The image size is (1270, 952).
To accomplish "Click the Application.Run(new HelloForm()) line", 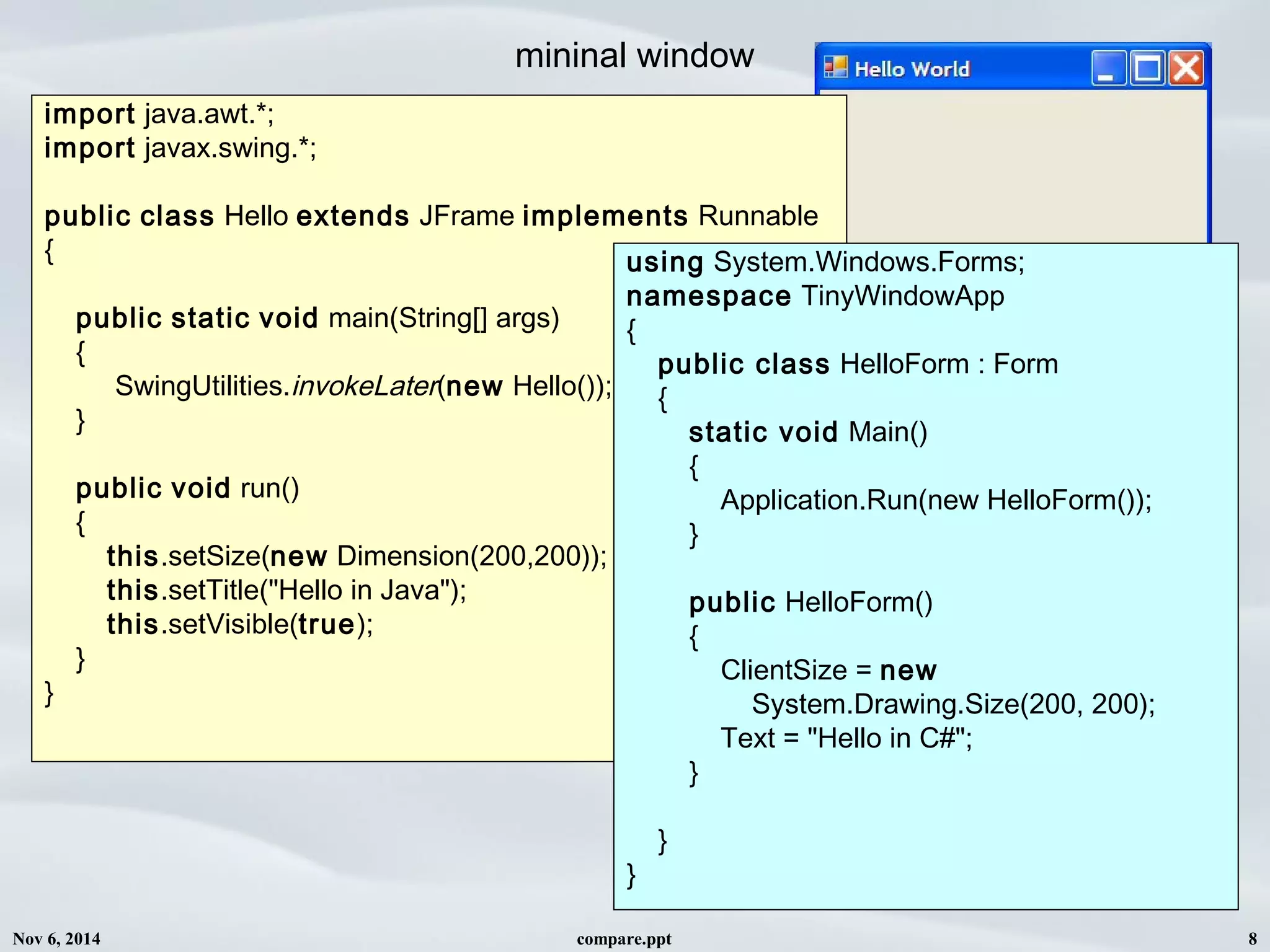I will pos(935,500).
